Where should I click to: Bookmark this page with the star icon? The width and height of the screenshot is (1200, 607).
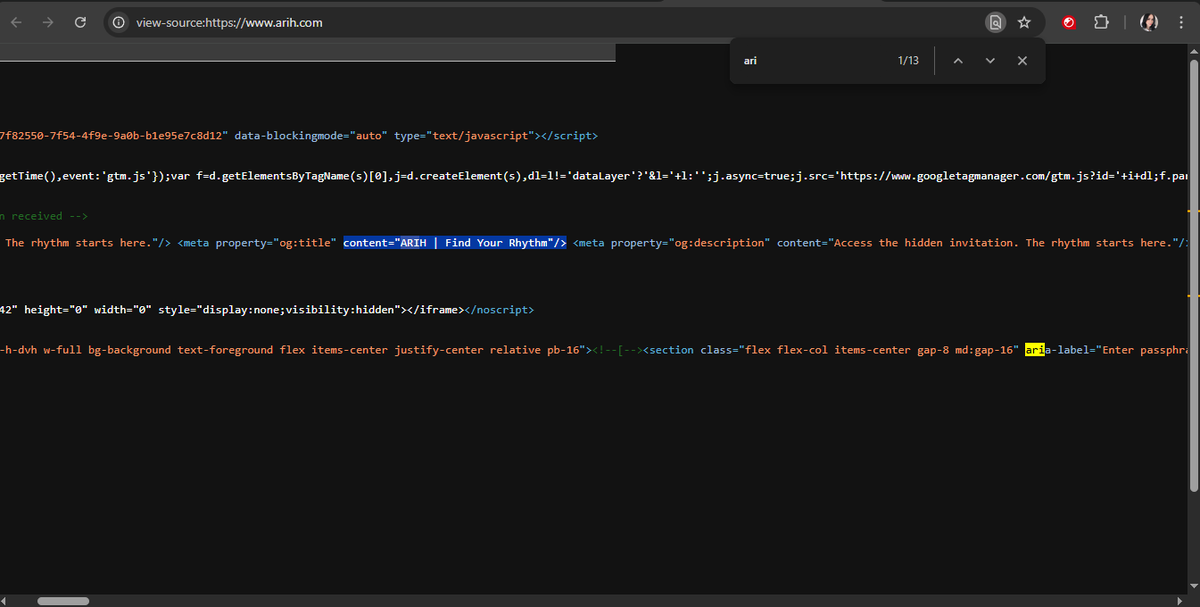click(x=1024, y=22)
